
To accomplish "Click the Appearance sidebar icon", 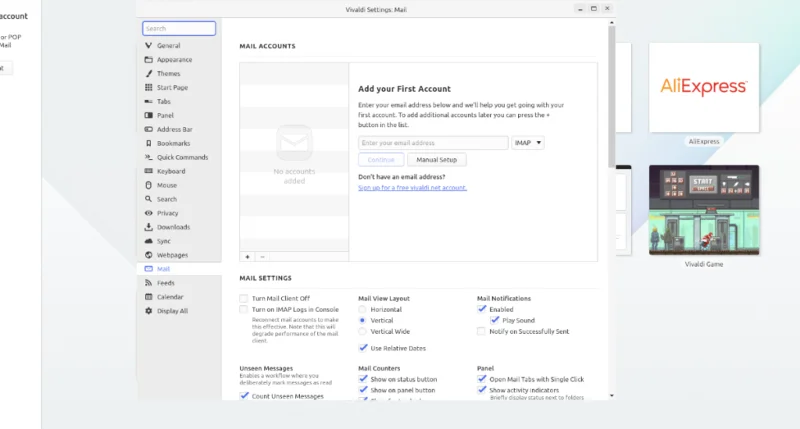I will coord(148,59).
